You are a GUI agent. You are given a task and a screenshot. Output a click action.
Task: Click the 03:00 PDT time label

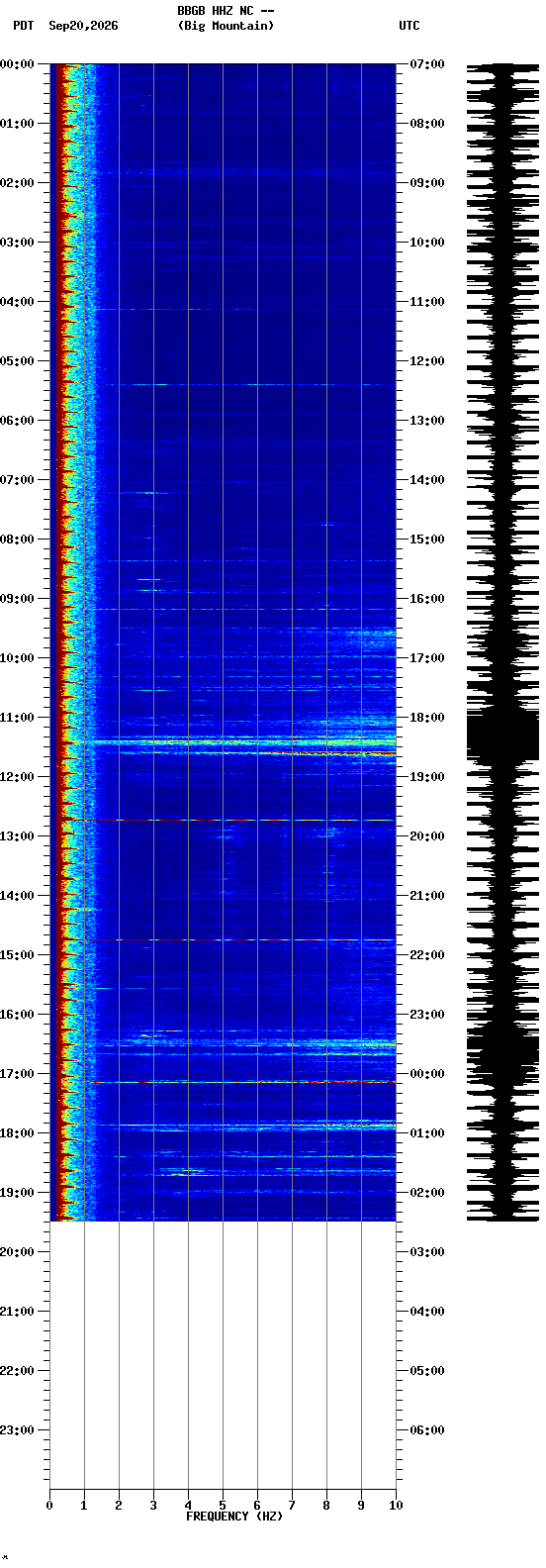click(x=18, y=243)
